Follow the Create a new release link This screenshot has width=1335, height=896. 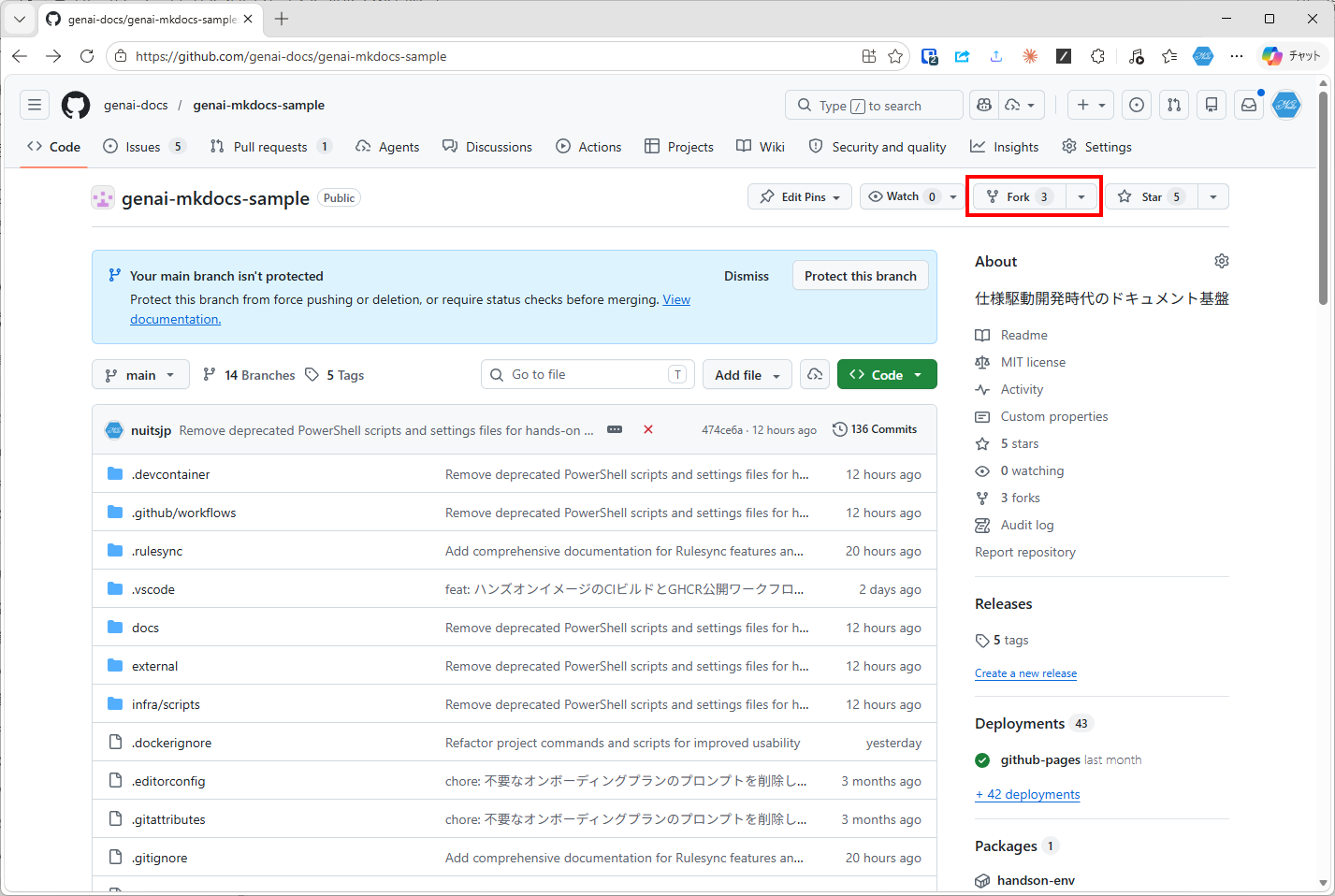coord(1025,673)
